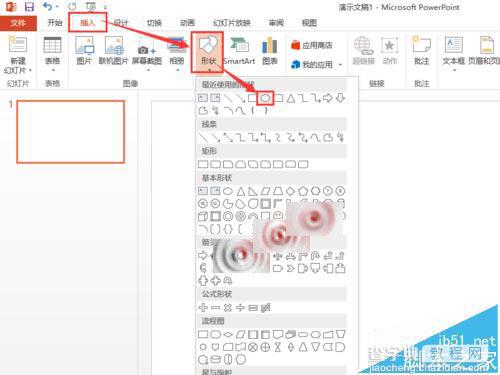Select flowchart collate hourglass in 流程图
Viewport: 500px width, 375px height.
[278, 347]
